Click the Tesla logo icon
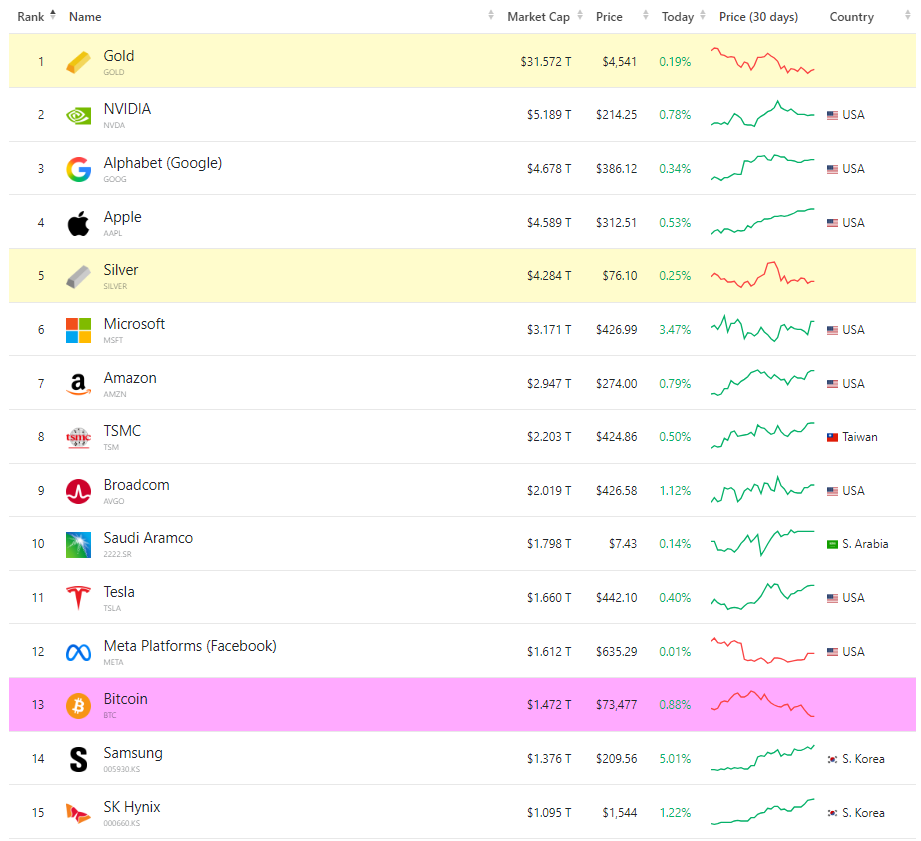The width and height of the screenshot is (921, 841). point(78,598)
